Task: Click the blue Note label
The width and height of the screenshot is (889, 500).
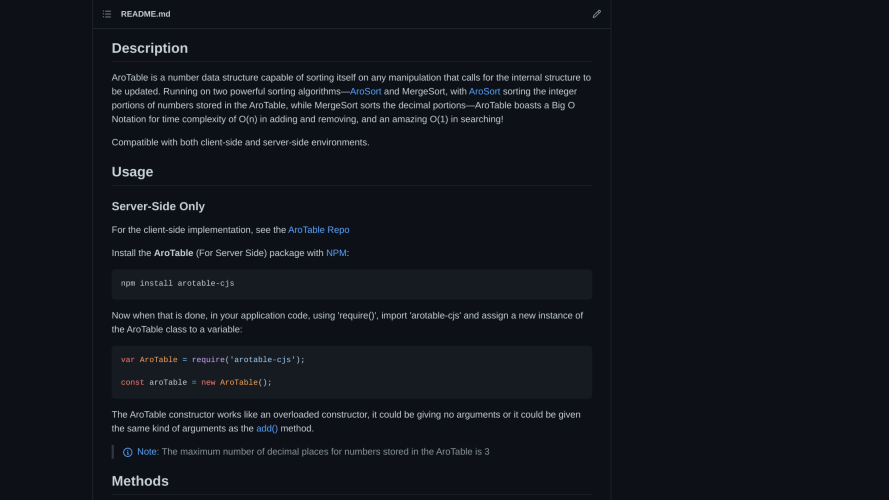Action: tap(147, 452)
